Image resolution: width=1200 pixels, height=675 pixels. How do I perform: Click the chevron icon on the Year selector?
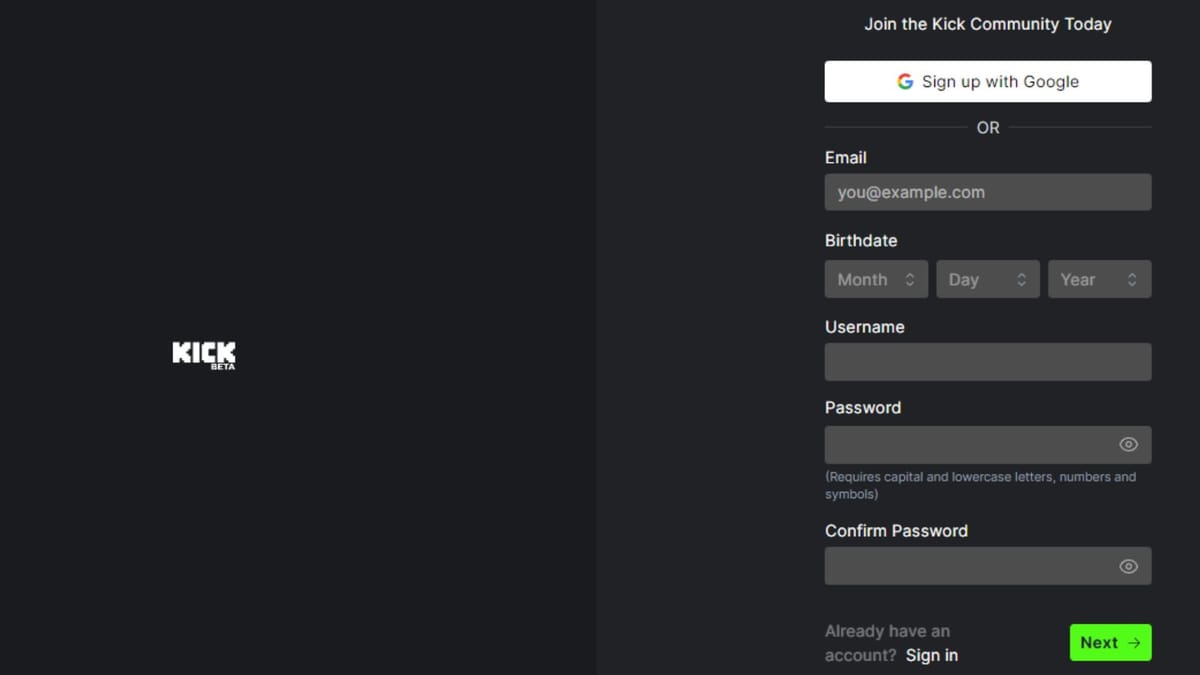coord(1133,279)
